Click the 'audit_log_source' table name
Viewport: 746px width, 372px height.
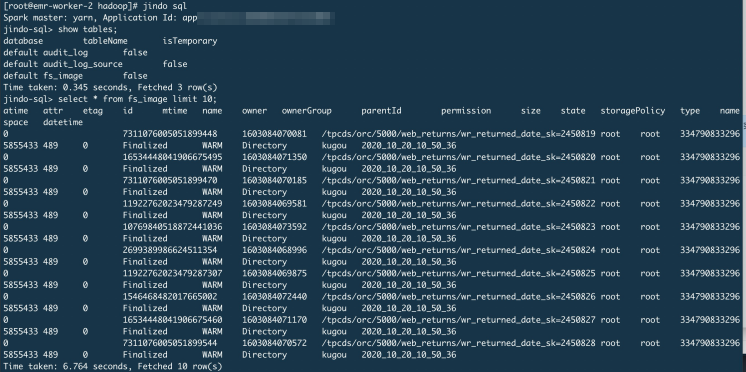(x=83, y=64)
